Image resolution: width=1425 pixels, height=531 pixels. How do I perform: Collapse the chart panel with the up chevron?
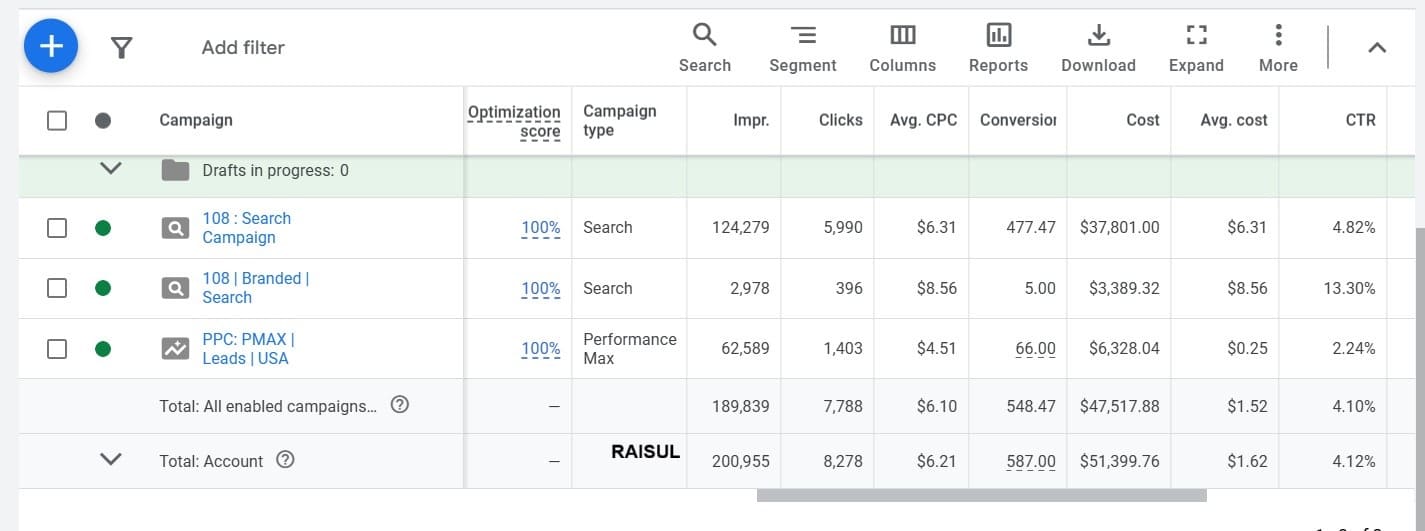[x=1377, y=47]
